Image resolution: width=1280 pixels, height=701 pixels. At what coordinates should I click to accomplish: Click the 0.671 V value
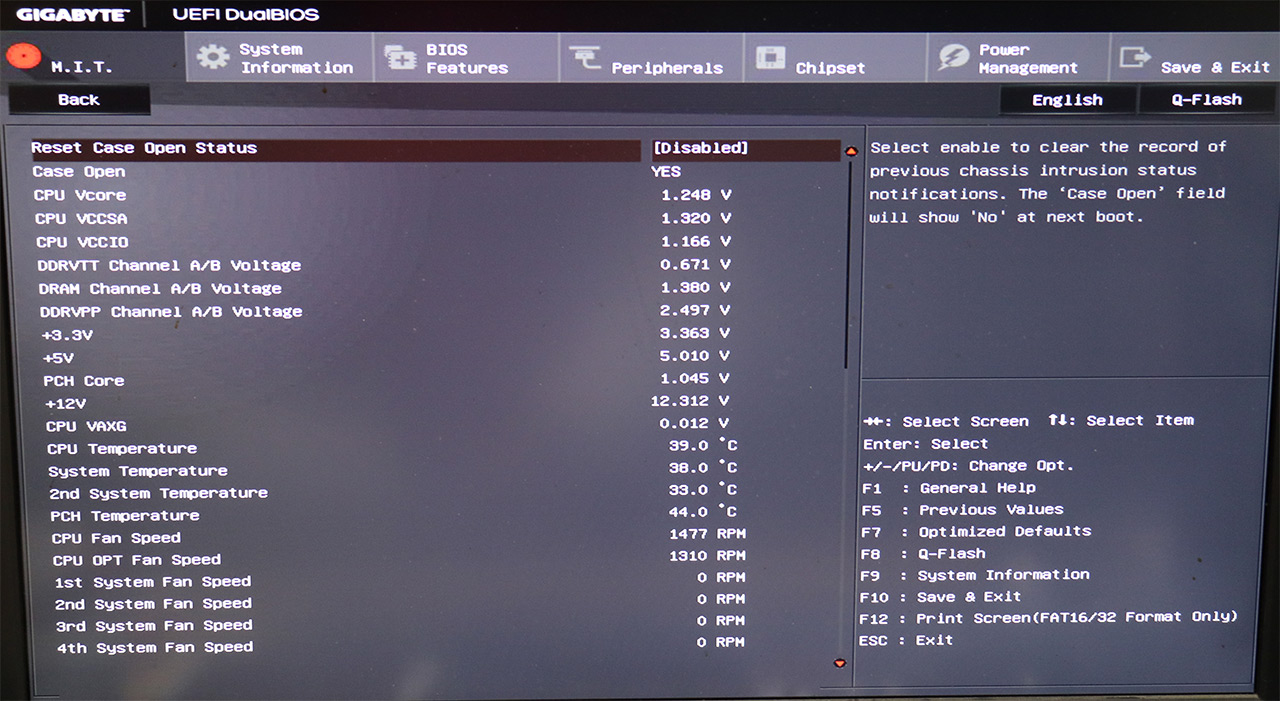pyautogui.click(x=696, y=264)
